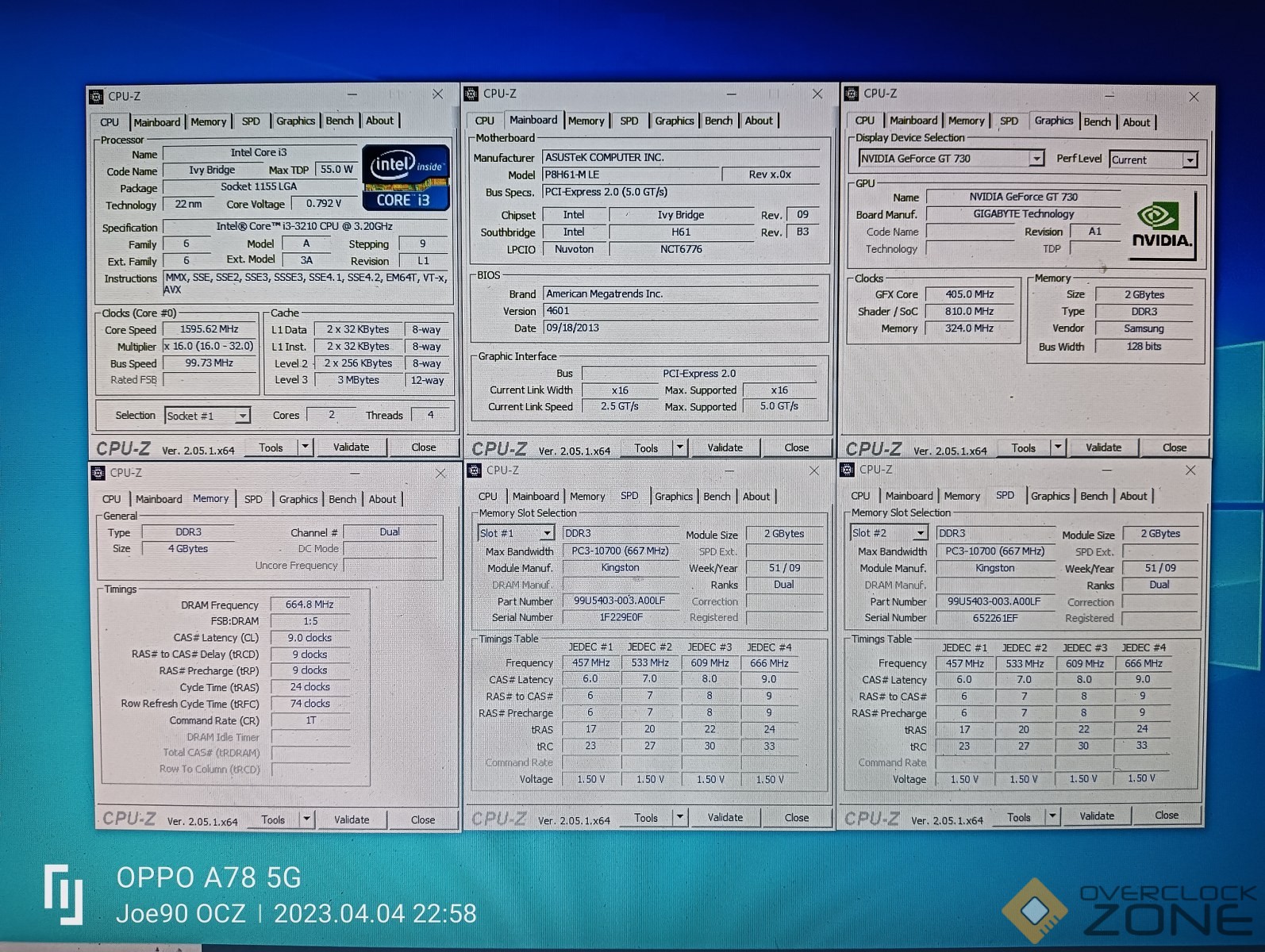
Task: Click Serial Number 1F229E0F value
Action: (x=621, y=617)
